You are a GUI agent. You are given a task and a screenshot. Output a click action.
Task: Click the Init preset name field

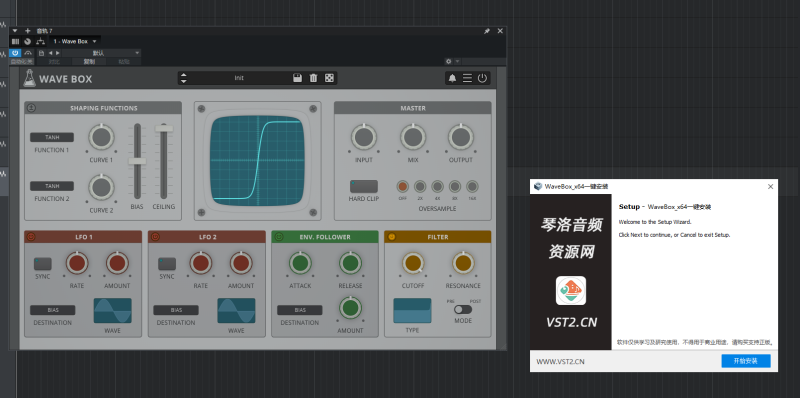239,78
